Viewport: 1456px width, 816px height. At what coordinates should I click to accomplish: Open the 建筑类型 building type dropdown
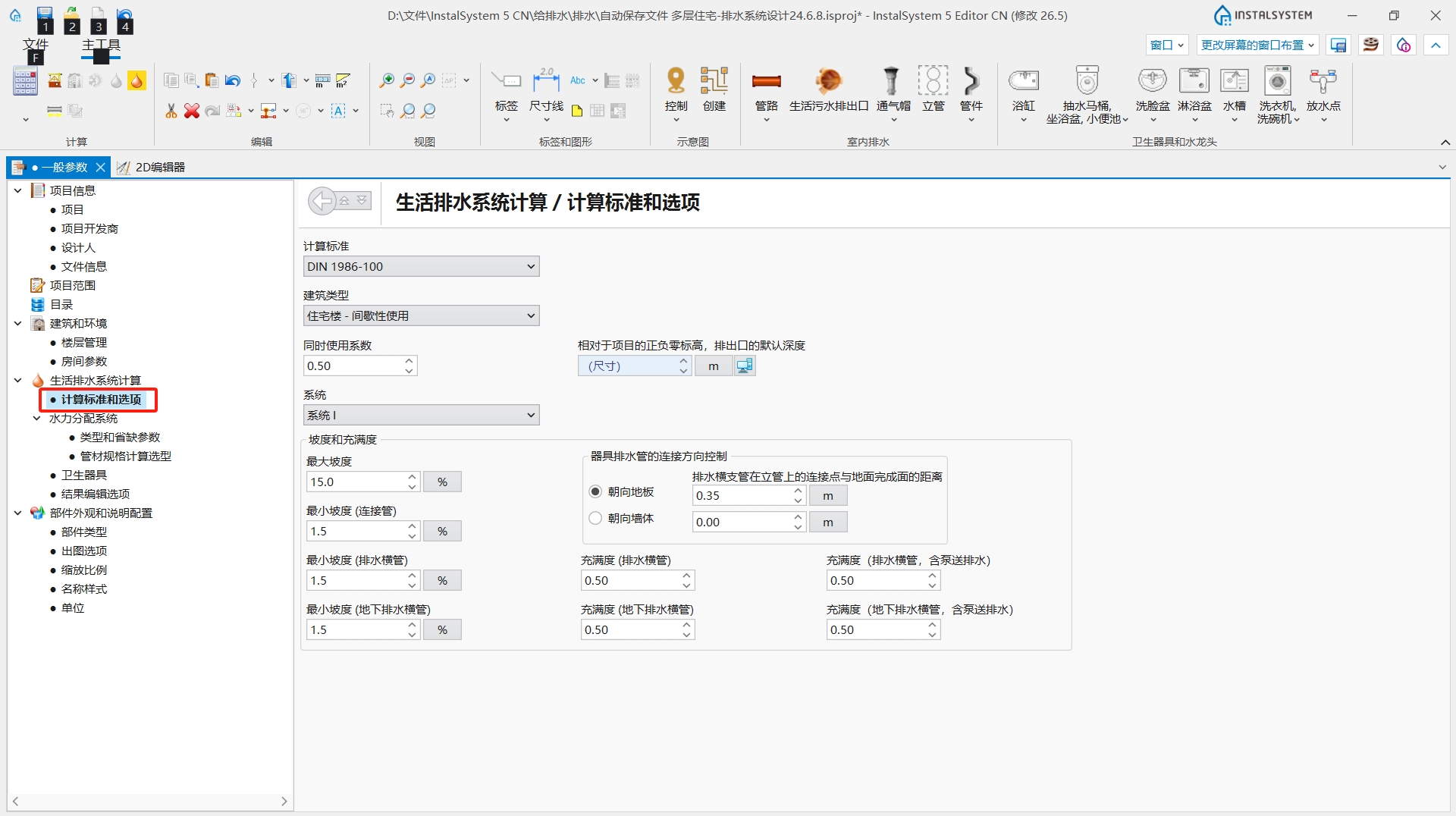pyautogui.click(x=422, y=315)
